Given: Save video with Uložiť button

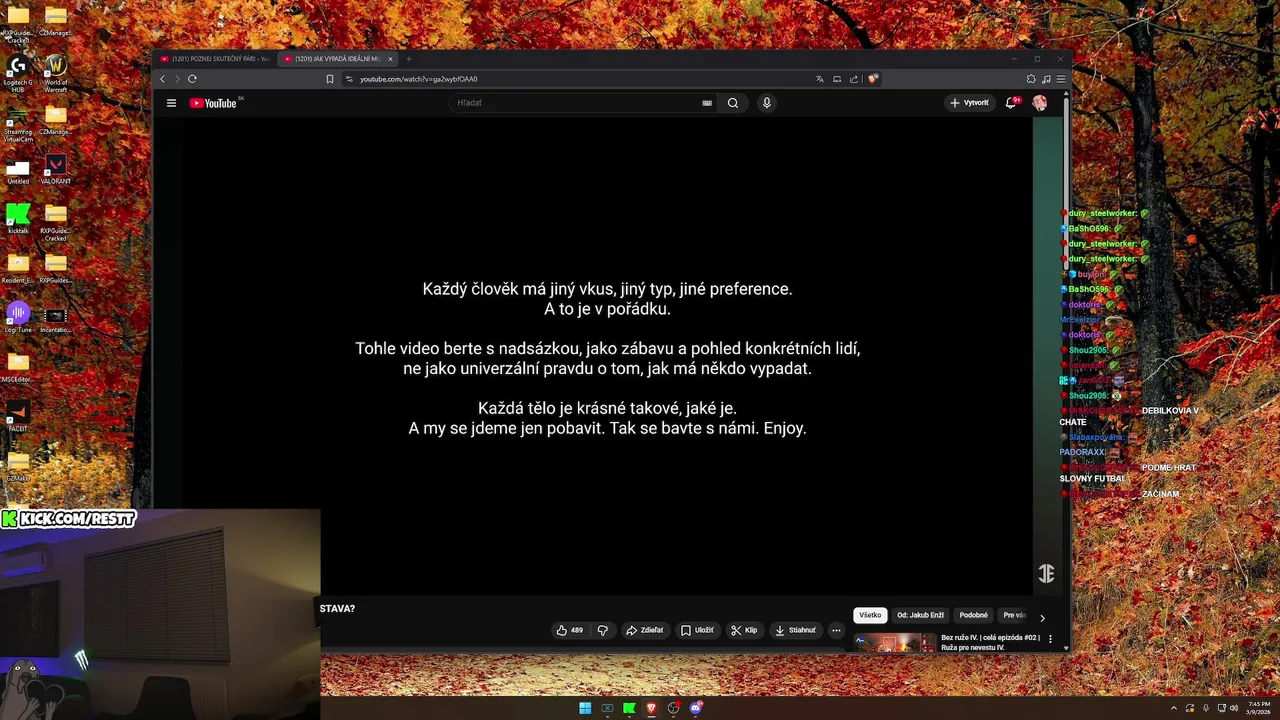Looking at the screenshot, I should pyautogui.click(x=697, y=630).
